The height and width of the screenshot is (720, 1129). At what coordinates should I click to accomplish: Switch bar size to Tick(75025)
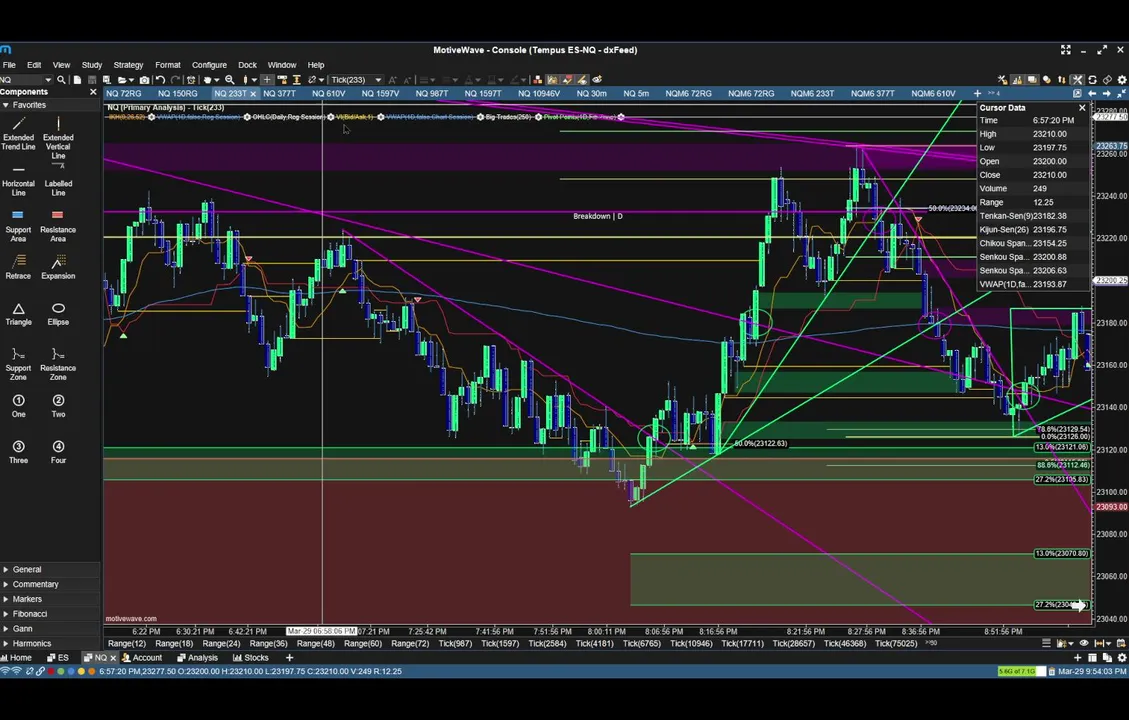[896, 644]
